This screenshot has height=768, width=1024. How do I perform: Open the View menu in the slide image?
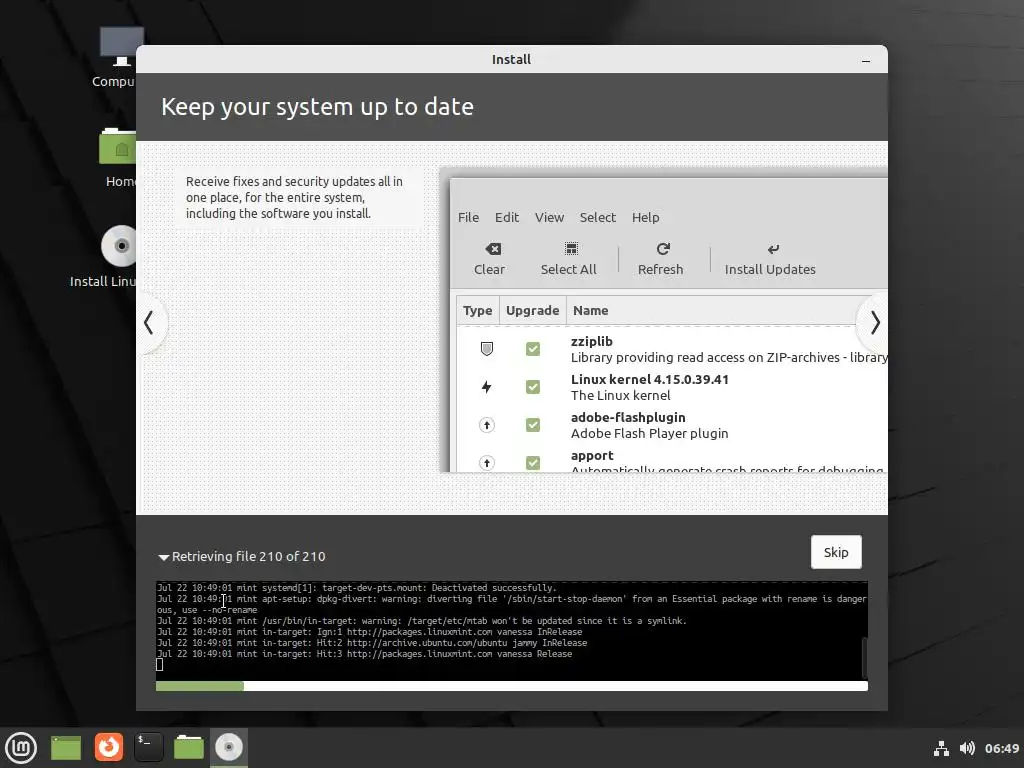549,217
